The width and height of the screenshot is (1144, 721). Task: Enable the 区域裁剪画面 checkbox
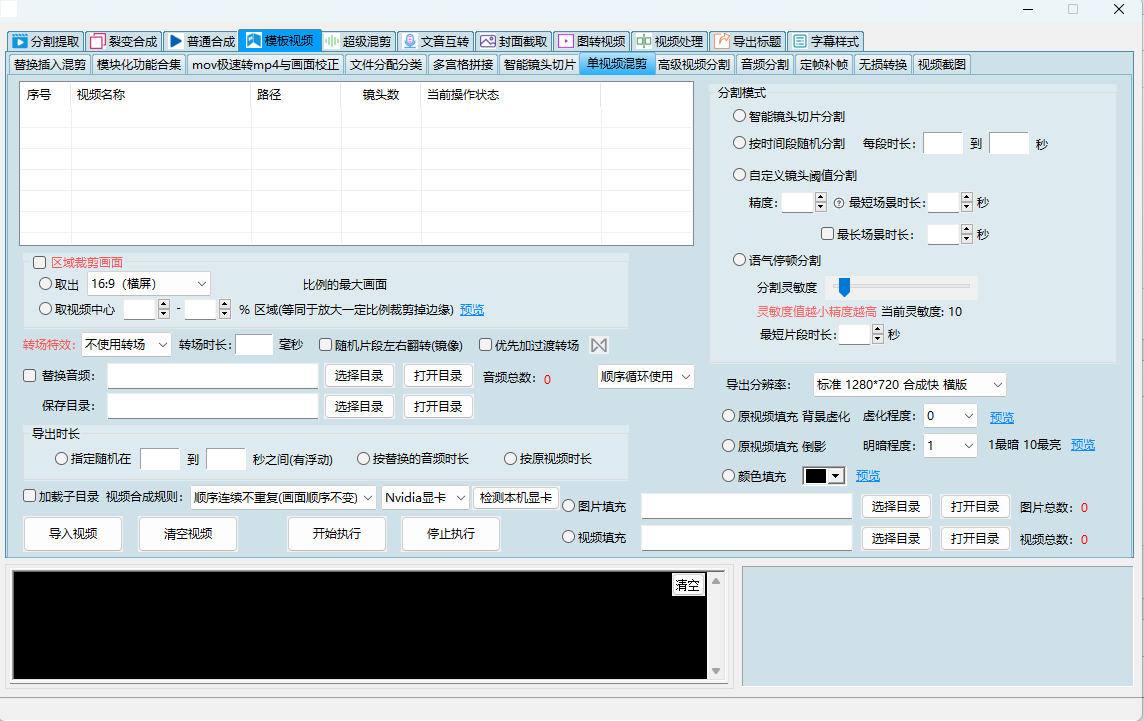[x=39, y=263]
